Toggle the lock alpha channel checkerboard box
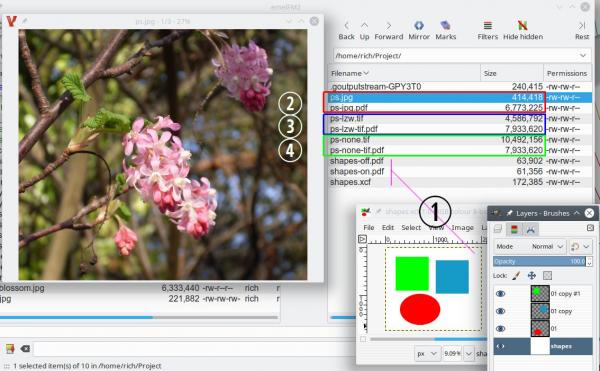Image resolution: width=600 pixels, height=371 pixels. point(548,275)
